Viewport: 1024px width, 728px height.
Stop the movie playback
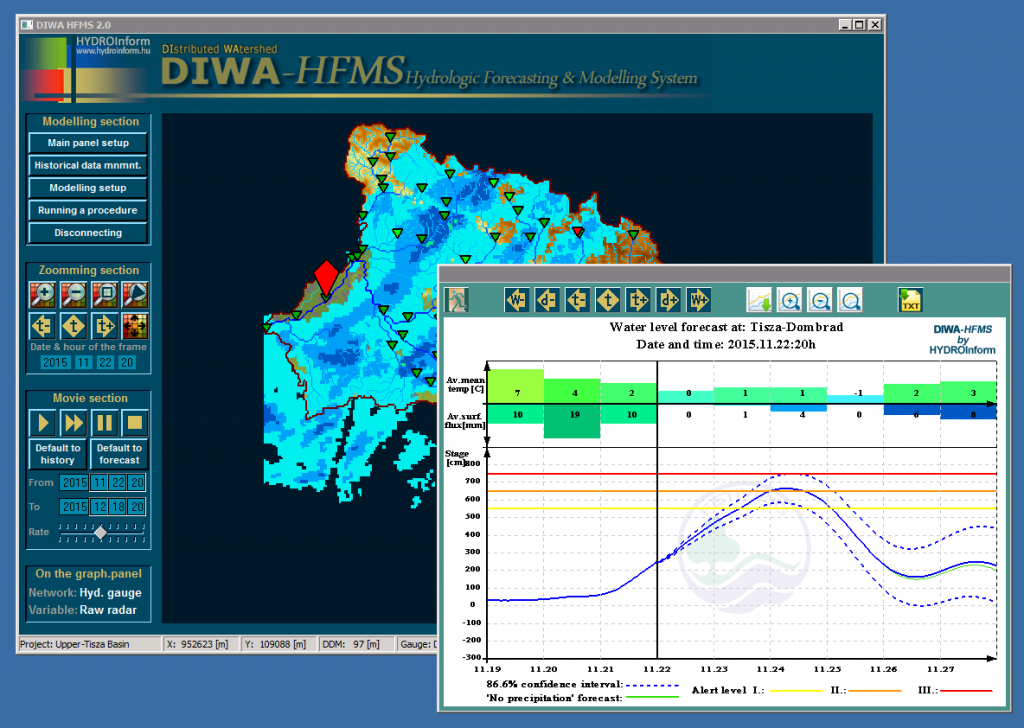coord(135,421)
